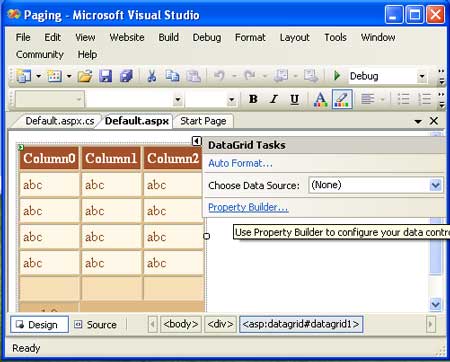Click the Redo arrow icon
This screenshot has width=450, height=362.
(250, 76)
